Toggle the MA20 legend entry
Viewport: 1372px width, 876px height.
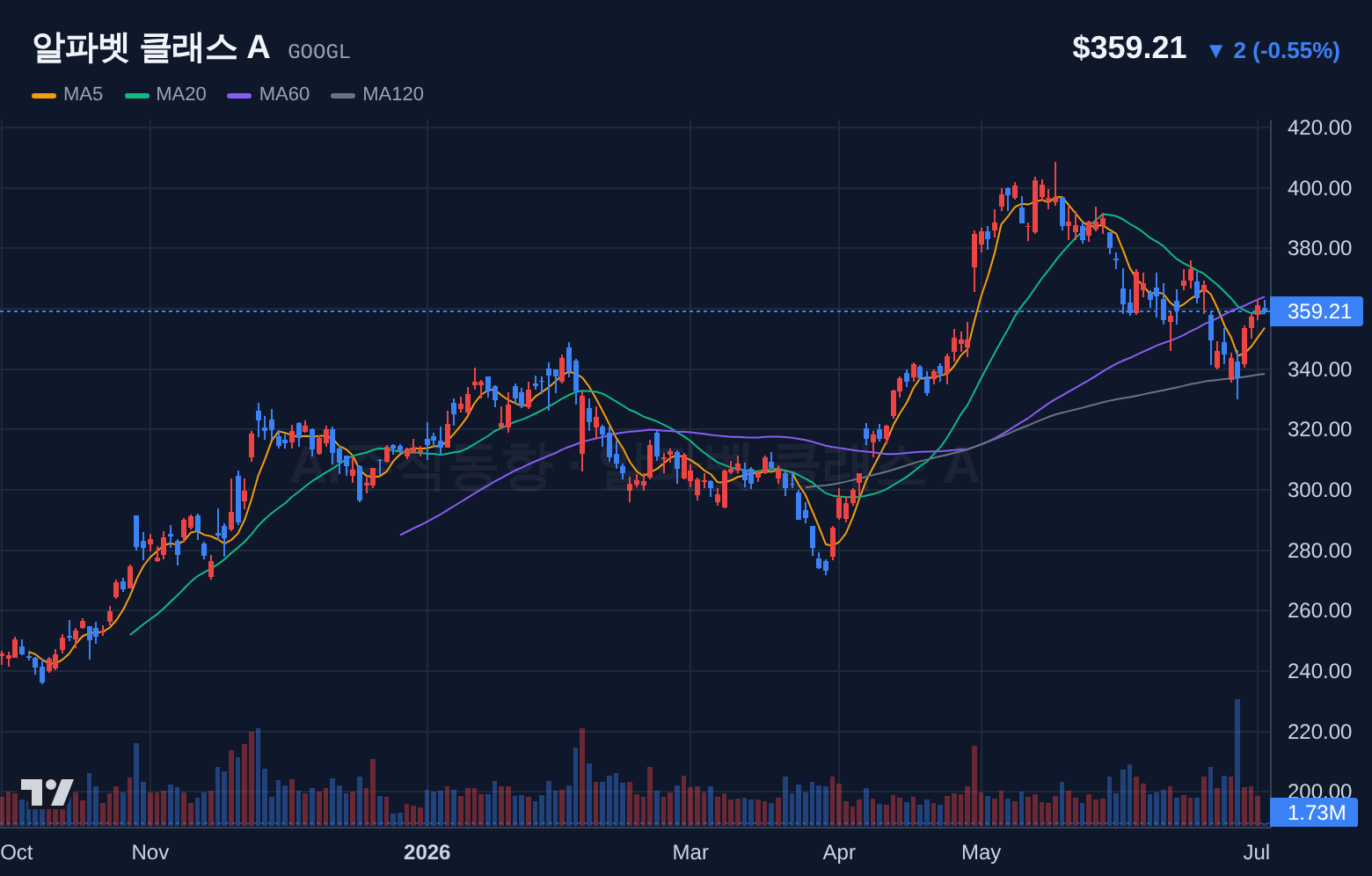pyautogui.click(x=165, y=94)
